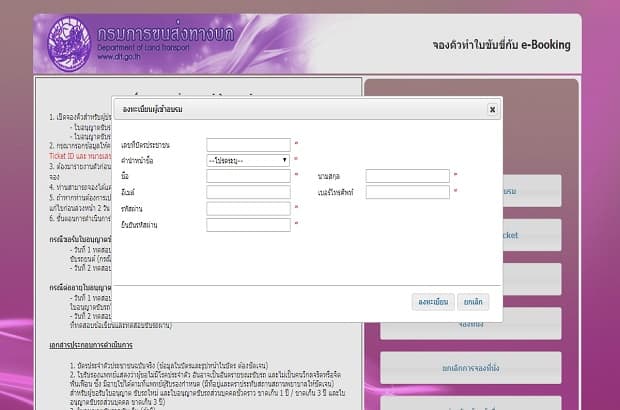
Task: Click the dialog title ลงทะเบียนผู้เข้าอบรม
Action: pyautogui.click(x=153, y=109)
